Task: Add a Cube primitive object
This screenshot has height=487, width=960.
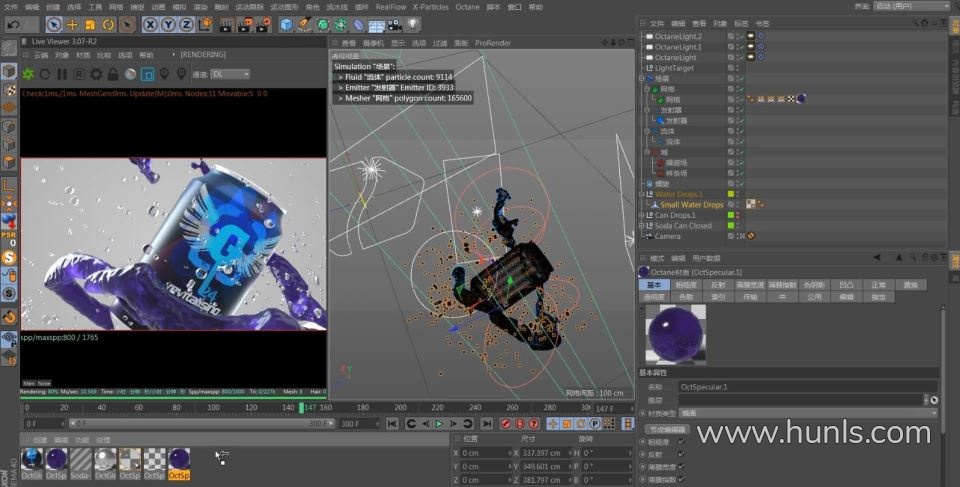Action: [x=286, y=25]
